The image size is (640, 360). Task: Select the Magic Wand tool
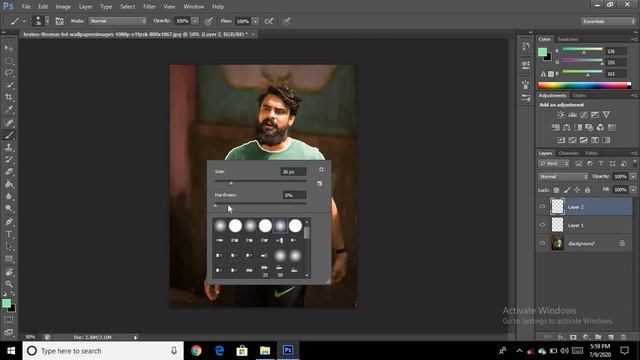coord(9,85)
